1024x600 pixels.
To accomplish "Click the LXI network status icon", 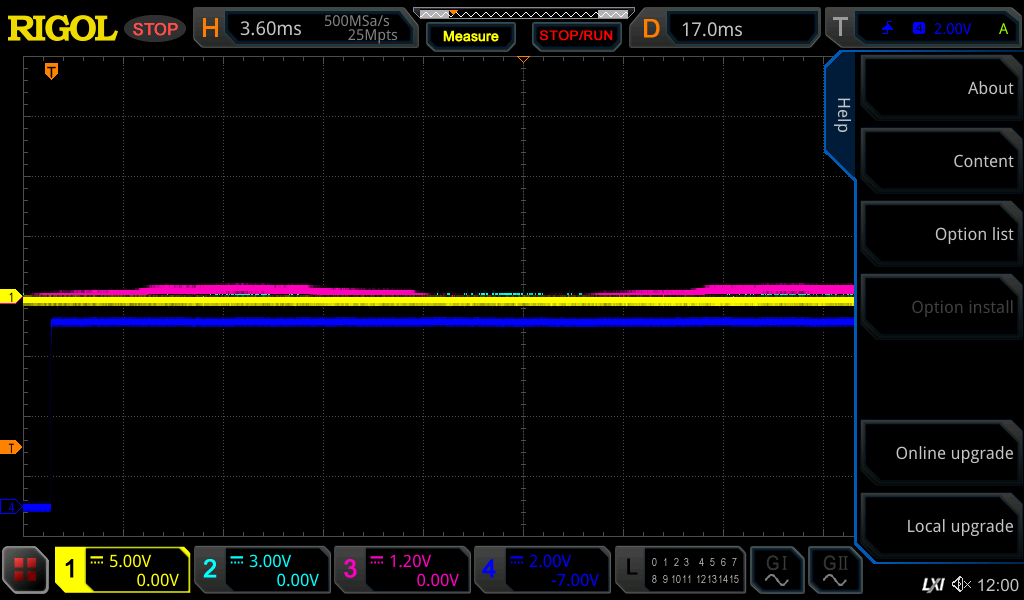I will tap(932, 584).
